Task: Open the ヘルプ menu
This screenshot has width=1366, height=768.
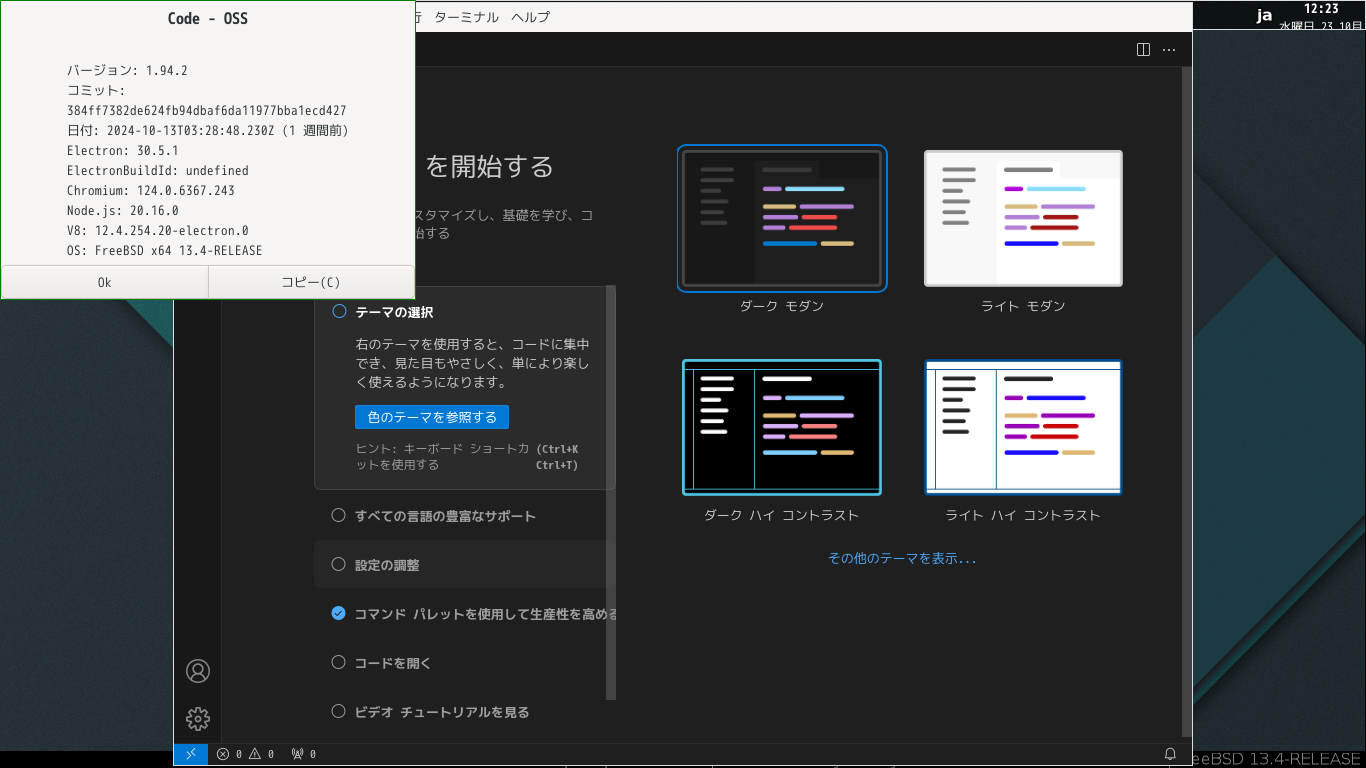Action: coord(530,17)
